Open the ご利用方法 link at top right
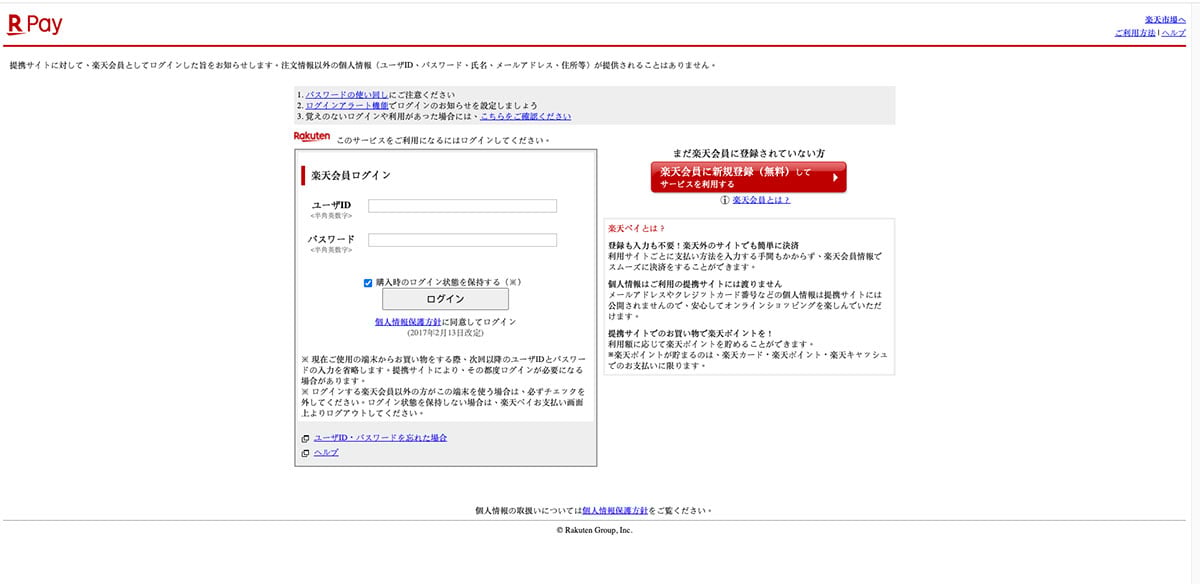This screenshot has height=584, width=1200. (1135, 33)
